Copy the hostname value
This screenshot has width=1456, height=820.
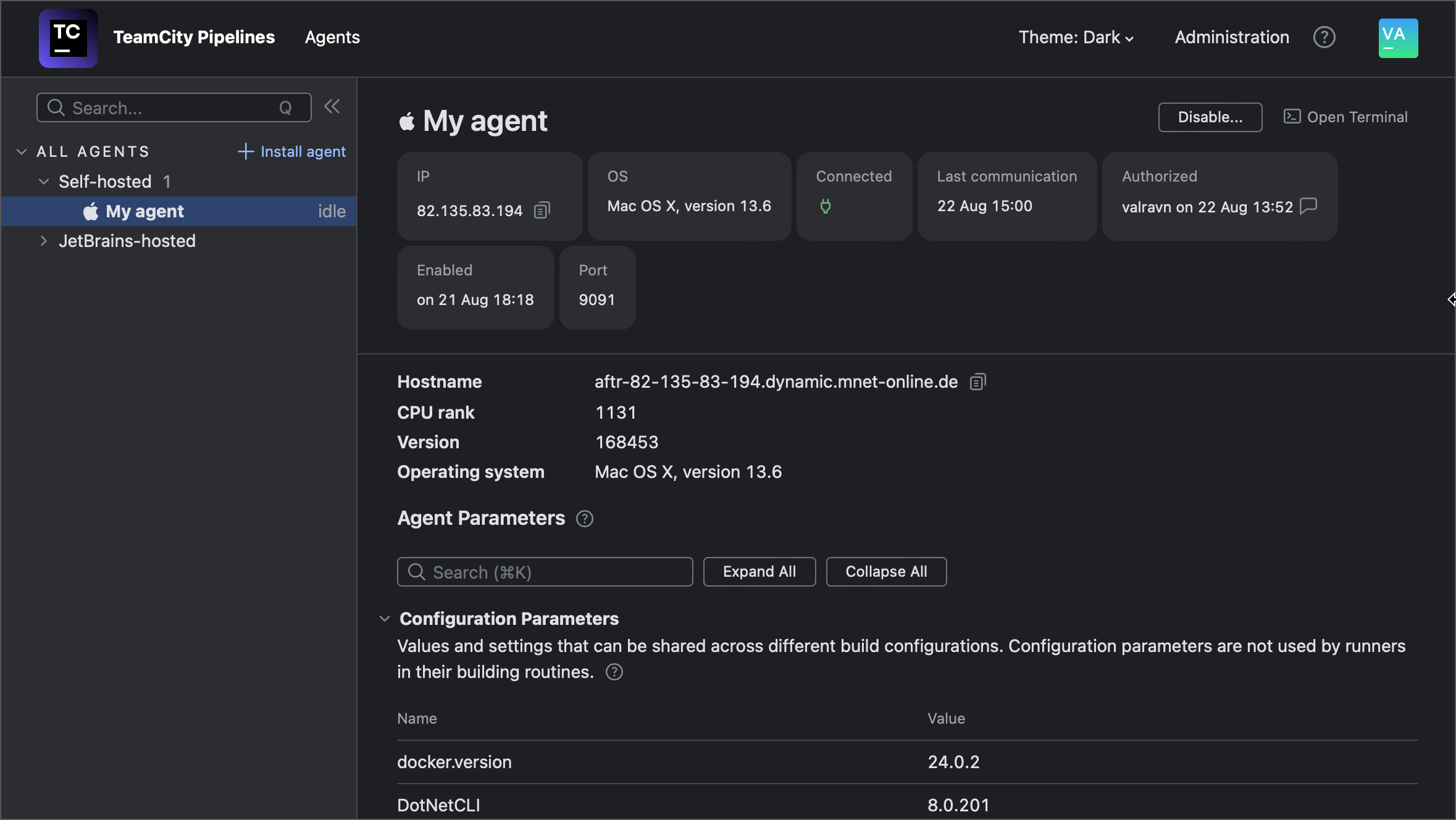977,382
